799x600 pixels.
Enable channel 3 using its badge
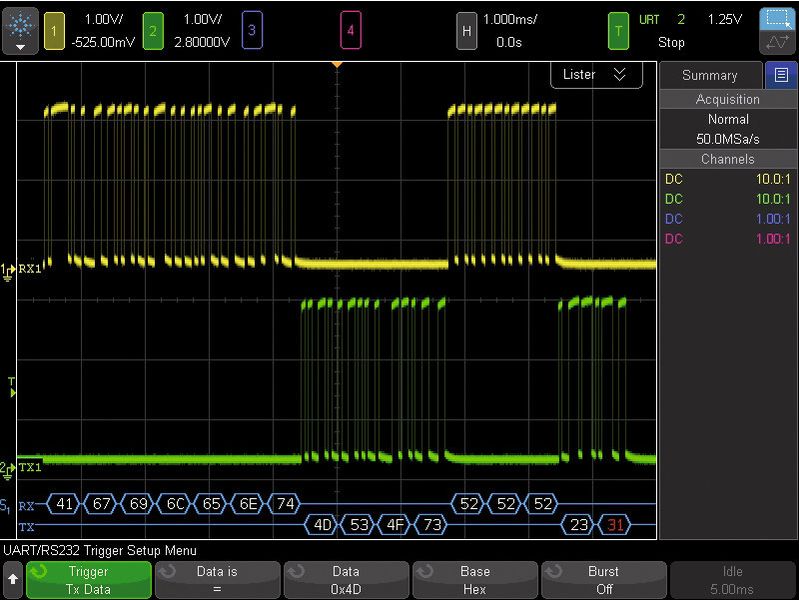tap(252, 30)
